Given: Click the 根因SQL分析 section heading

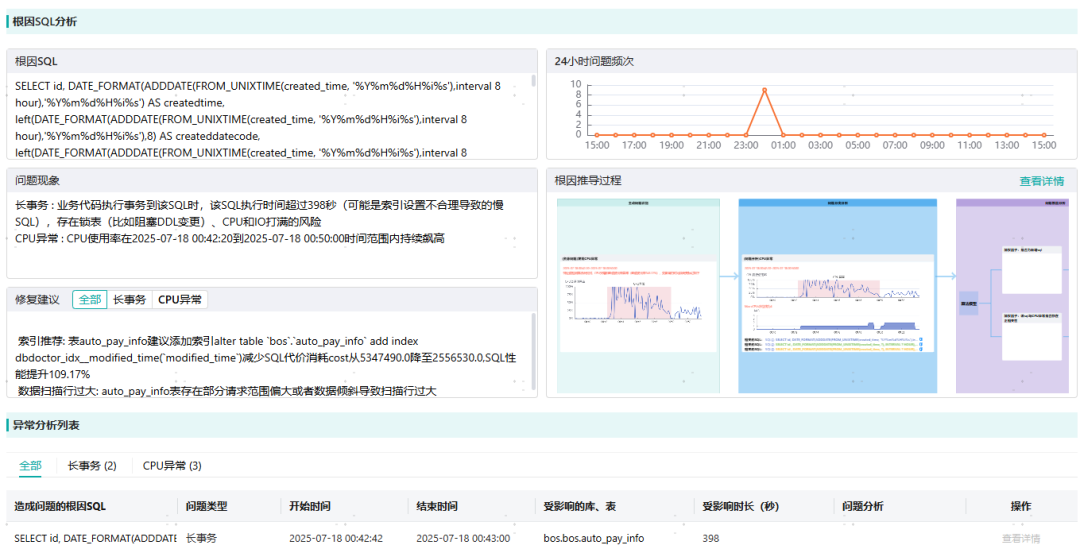Looking at the screenshot, I should (x=45, y=21).
